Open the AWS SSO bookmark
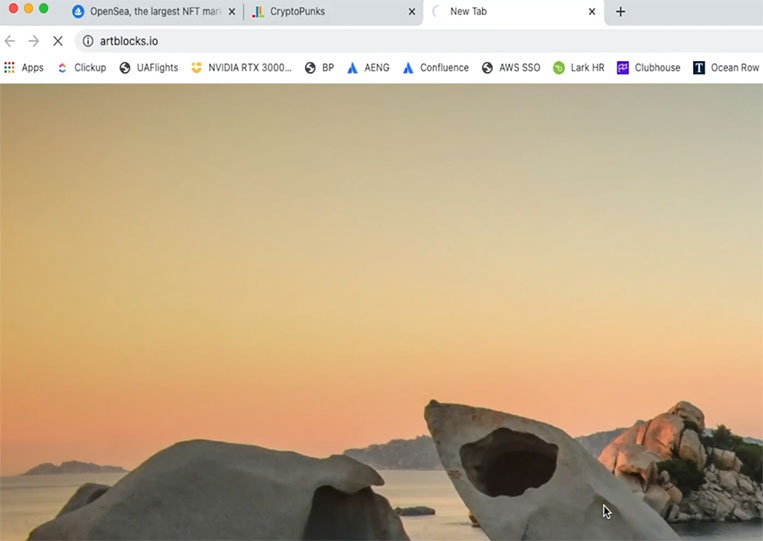763x541 pixels. tap(511, 68)
